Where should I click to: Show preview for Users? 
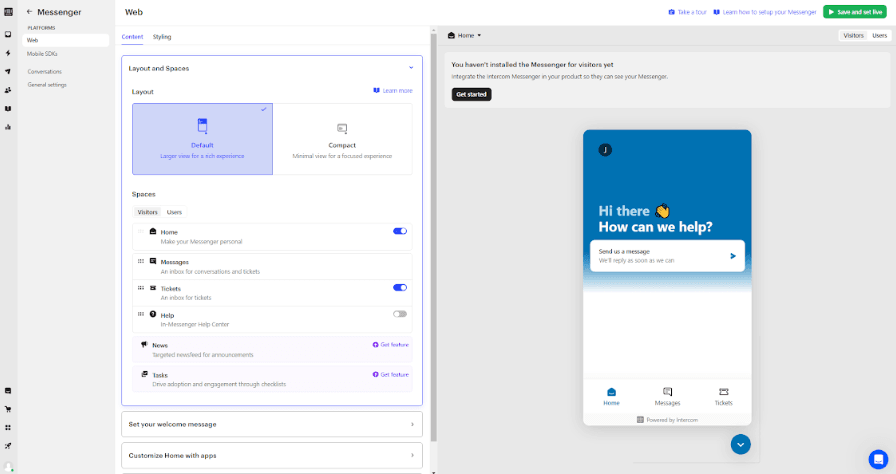coord(879,35)
